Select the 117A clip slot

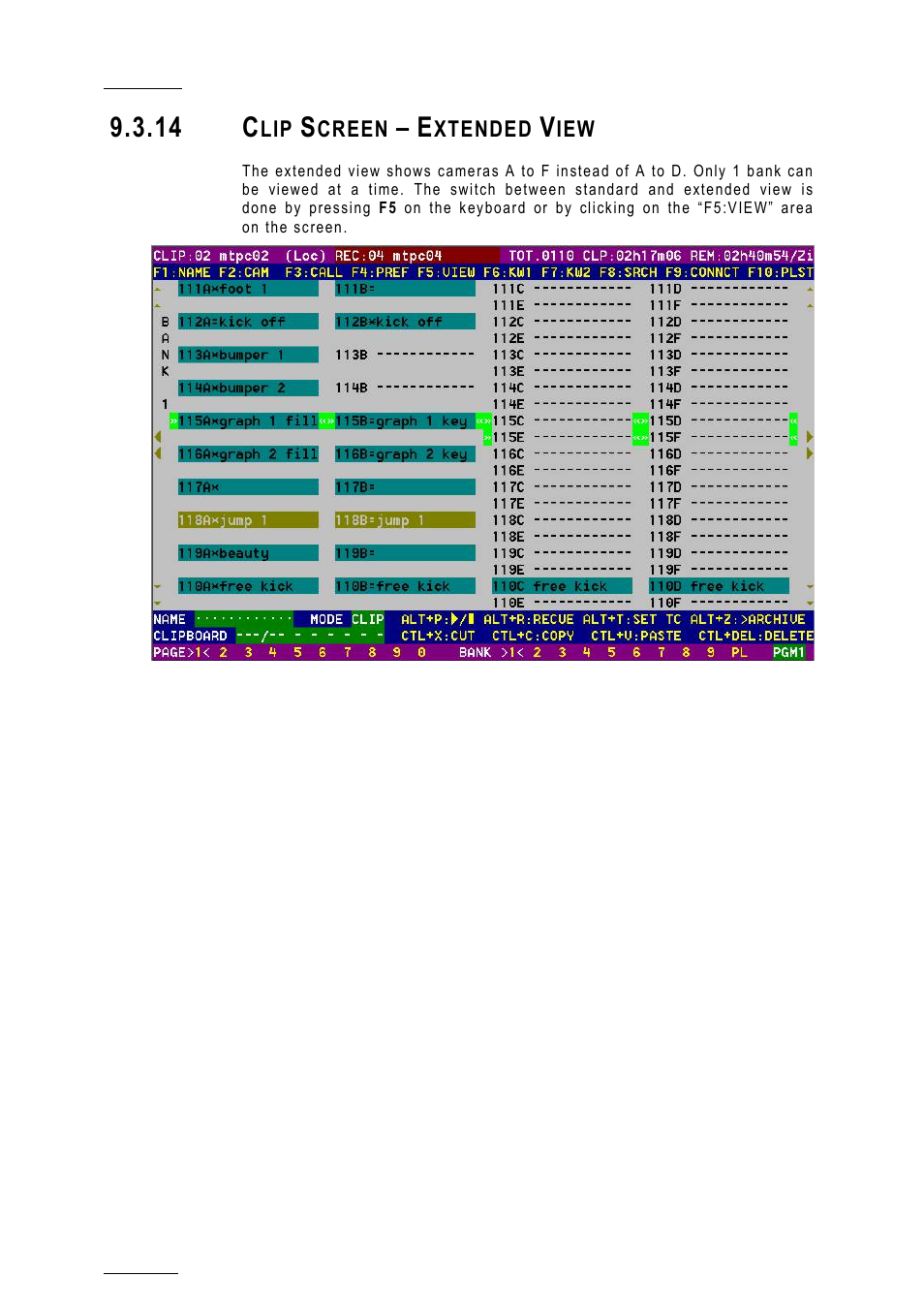(248, 486)
